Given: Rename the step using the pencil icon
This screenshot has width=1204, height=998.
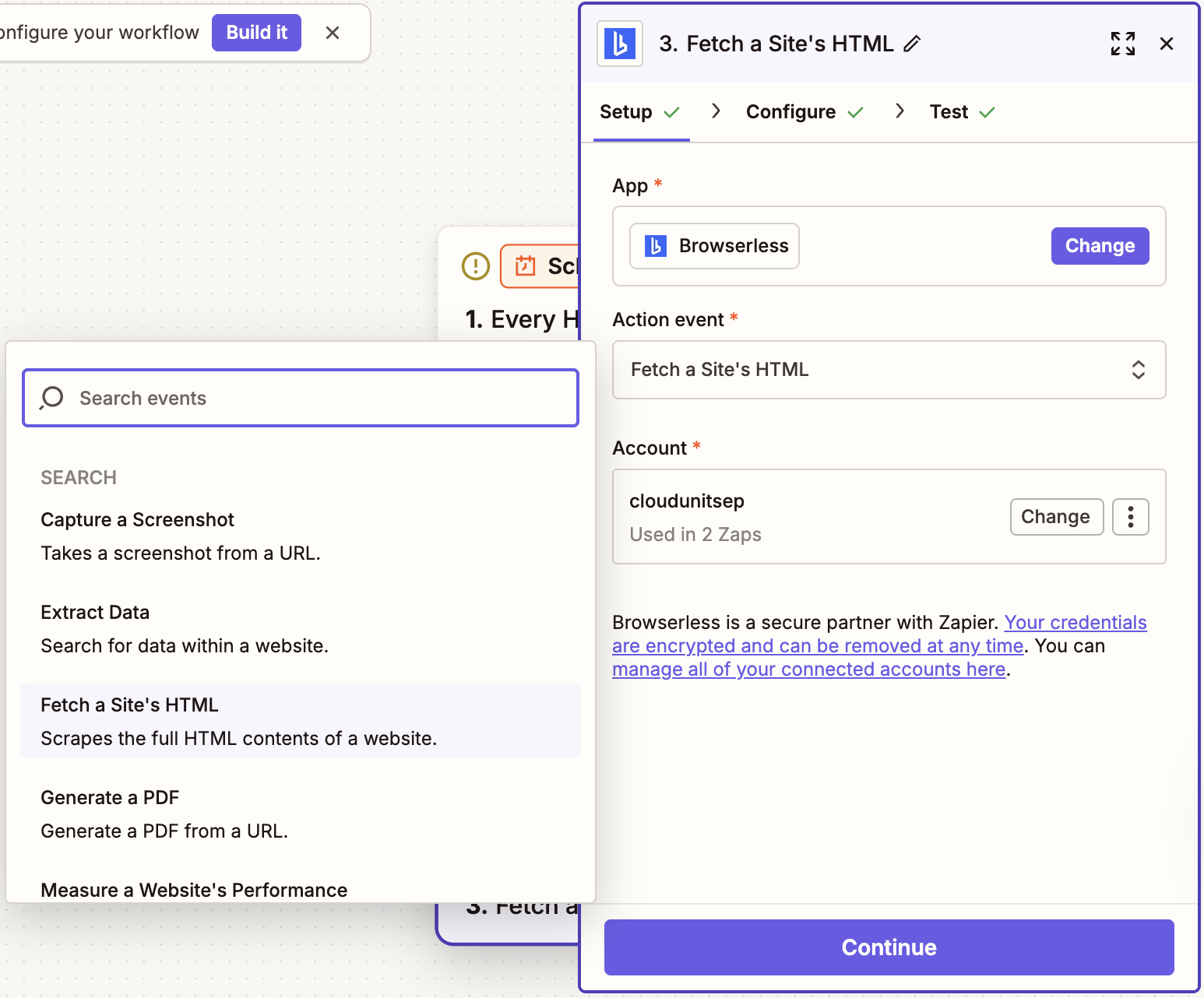Looking at the screenshot, I should pyautogui.click(x=912, y=44).
